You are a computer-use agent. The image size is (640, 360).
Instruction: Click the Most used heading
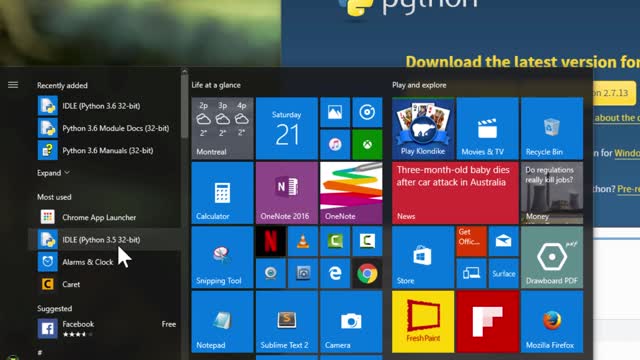tap(54, 197)
